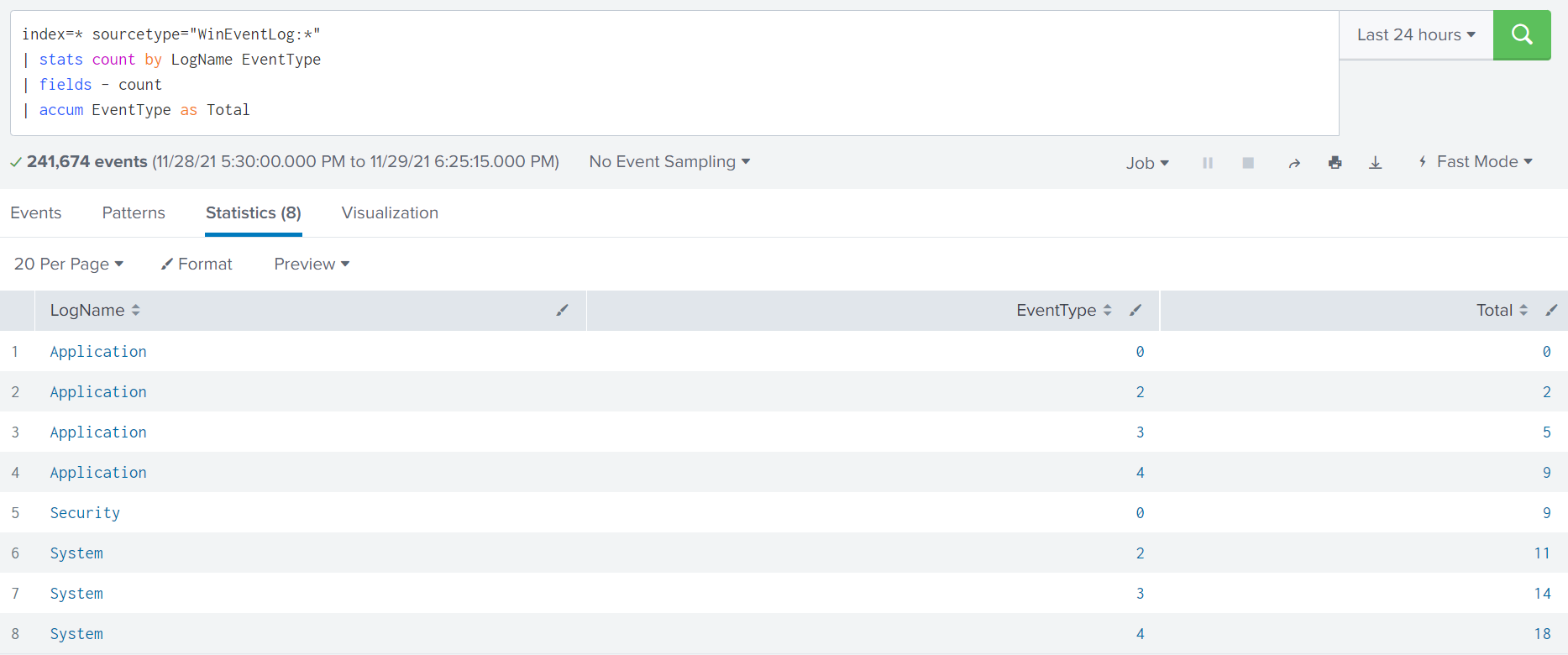Print the search results
1568x655 pixels.
[1335, 163]
